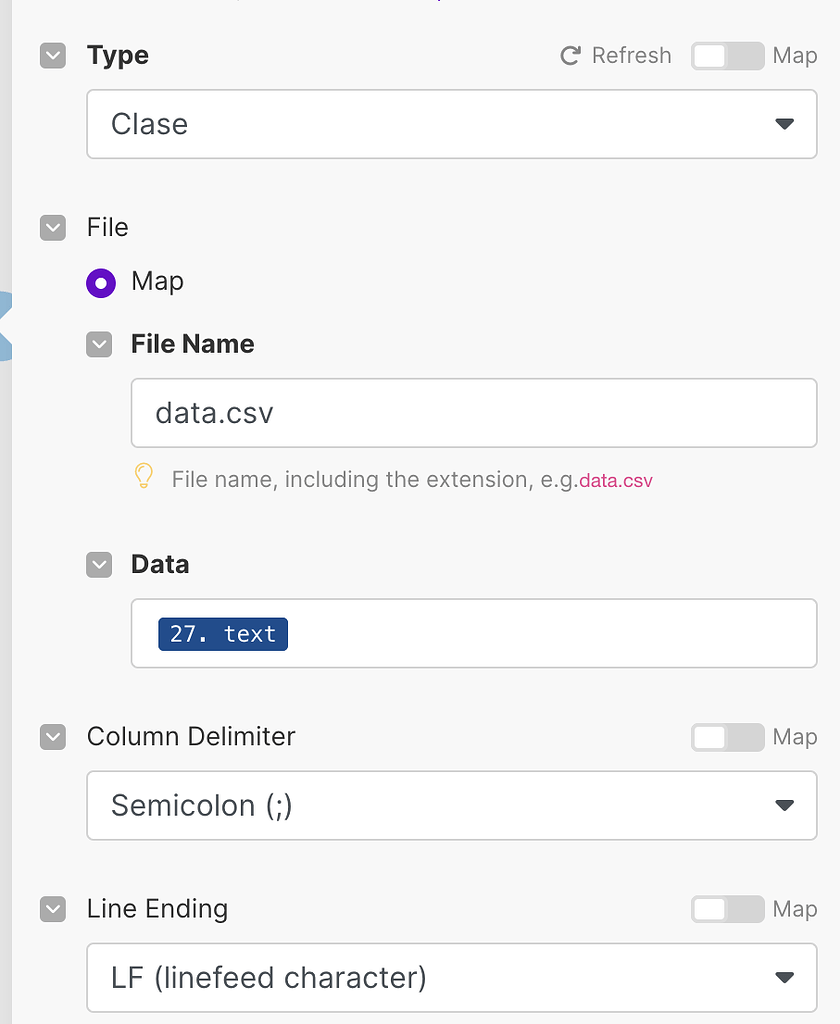
Task: Click the Refresh icon next to Type
Action: [570, 56]
